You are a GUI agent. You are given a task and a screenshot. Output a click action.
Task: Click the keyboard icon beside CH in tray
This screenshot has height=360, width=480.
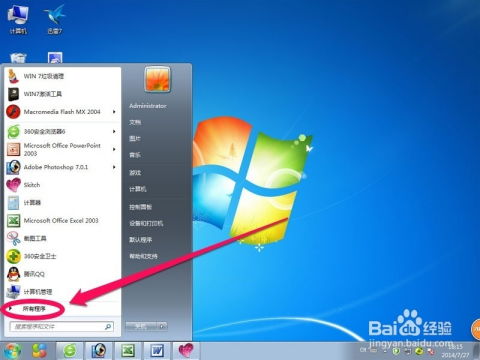pyautogui.click(x=373, y=350)
